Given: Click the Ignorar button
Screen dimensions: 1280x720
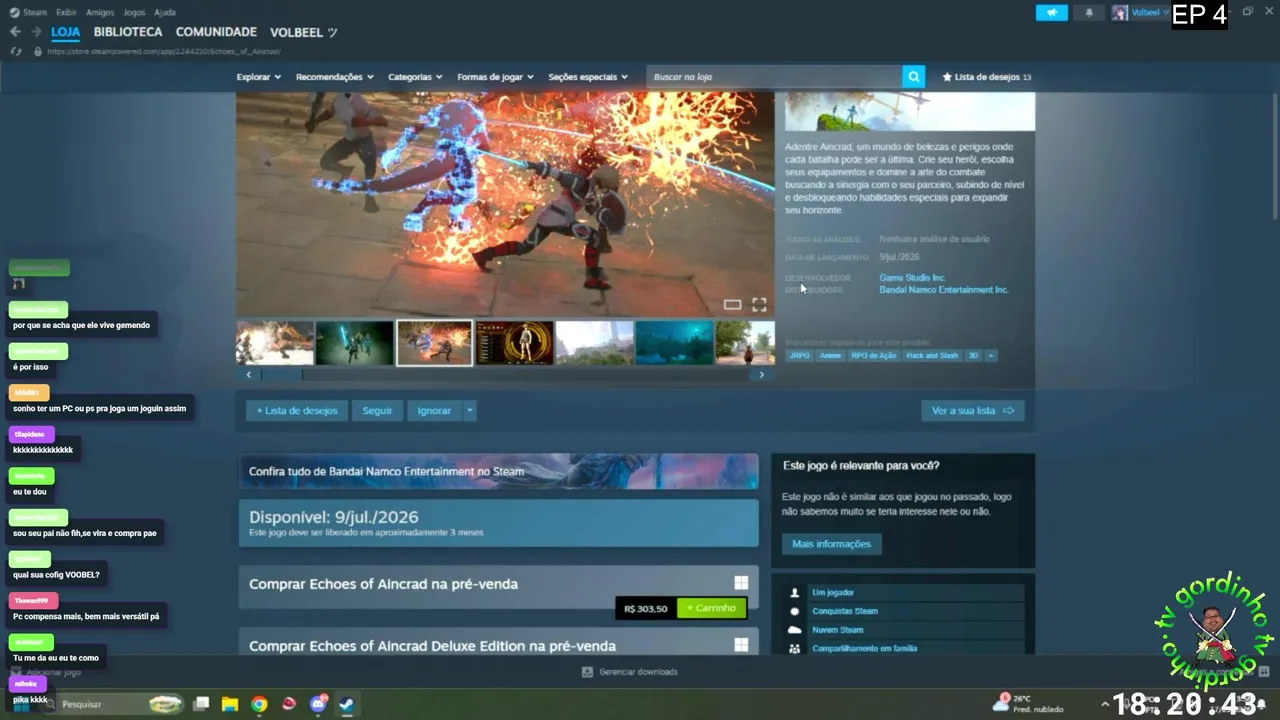Looking at the screenshot, I should 434,411.
